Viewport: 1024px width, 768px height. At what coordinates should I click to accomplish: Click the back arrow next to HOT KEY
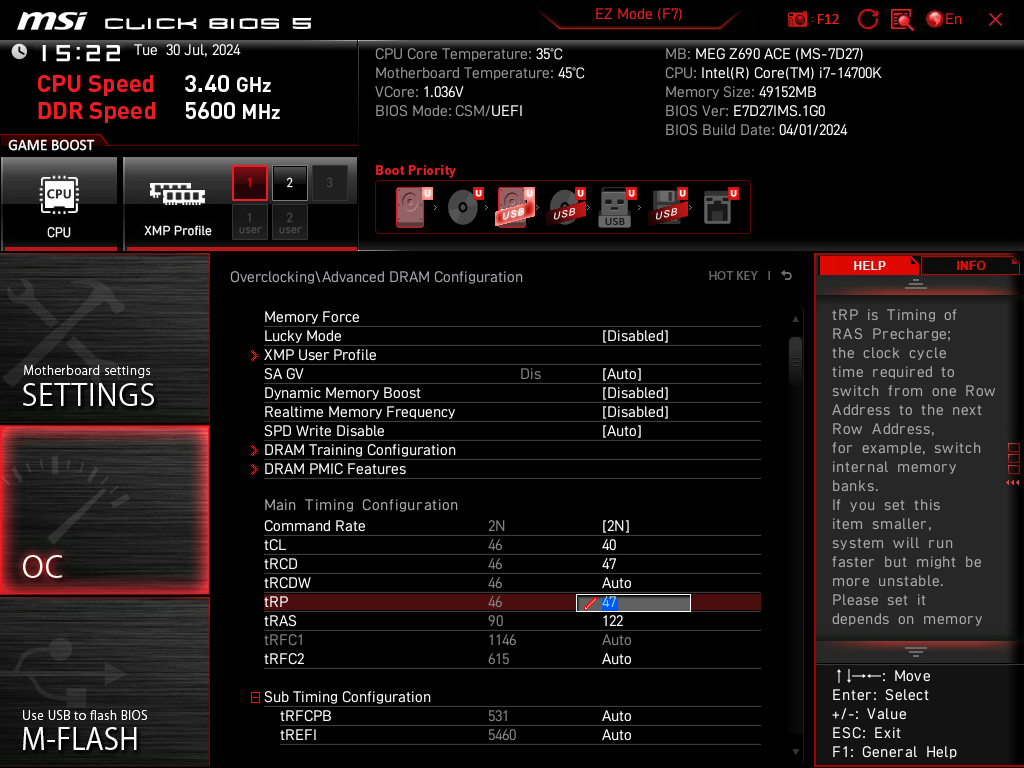click(x=787, y=276)
